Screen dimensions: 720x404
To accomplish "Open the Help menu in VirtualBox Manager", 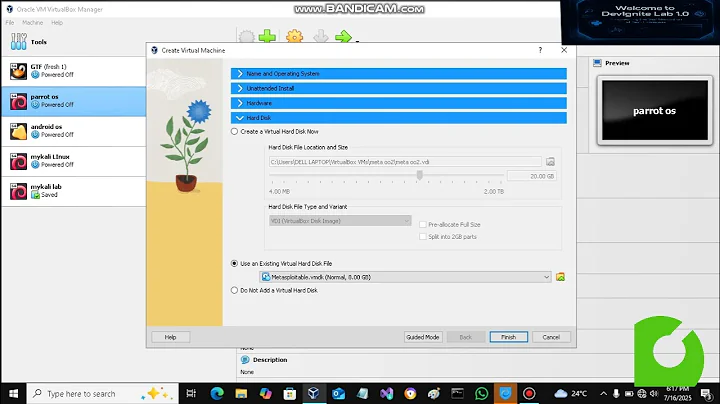I will pyautogui.click(x=57, y=22).
